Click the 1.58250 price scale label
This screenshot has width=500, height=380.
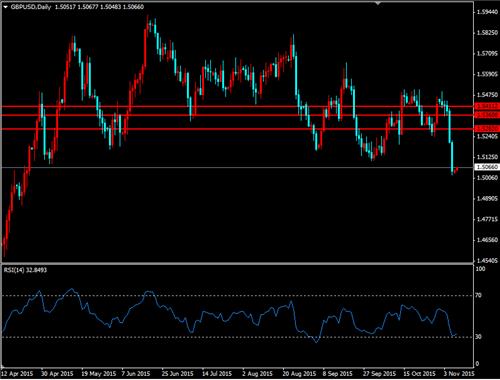(487, 33)
